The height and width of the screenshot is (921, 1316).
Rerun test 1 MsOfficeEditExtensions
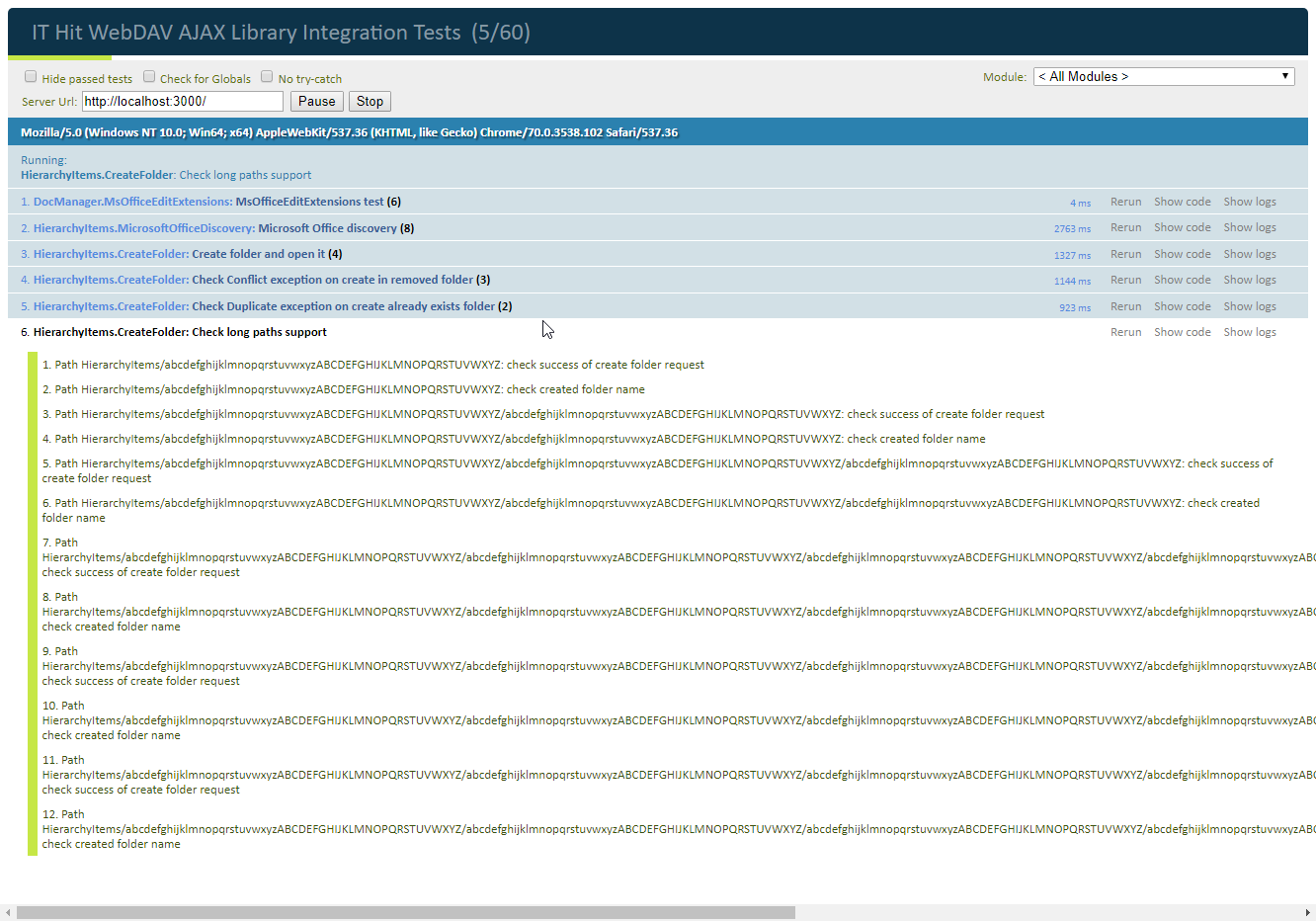(1125, 202)
